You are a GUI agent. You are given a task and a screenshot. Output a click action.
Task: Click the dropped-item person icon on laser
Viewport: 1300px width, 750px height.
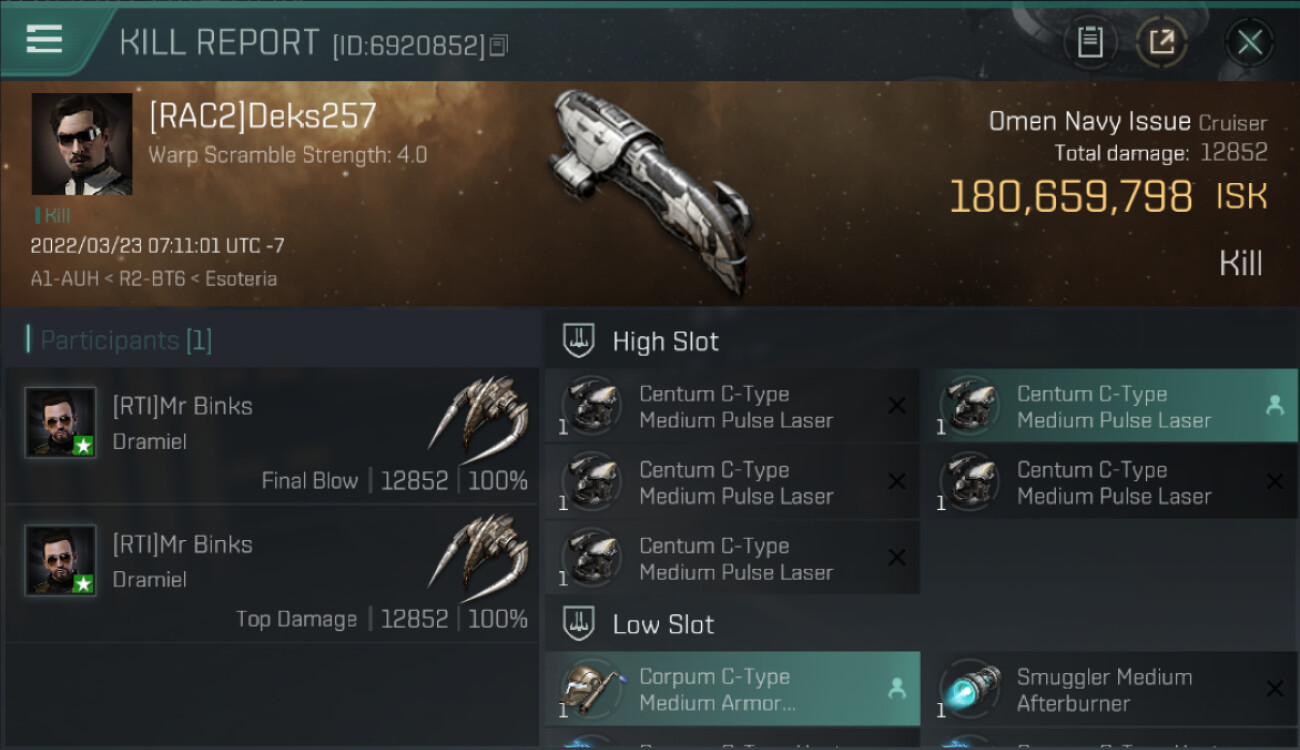(1274, 405)
